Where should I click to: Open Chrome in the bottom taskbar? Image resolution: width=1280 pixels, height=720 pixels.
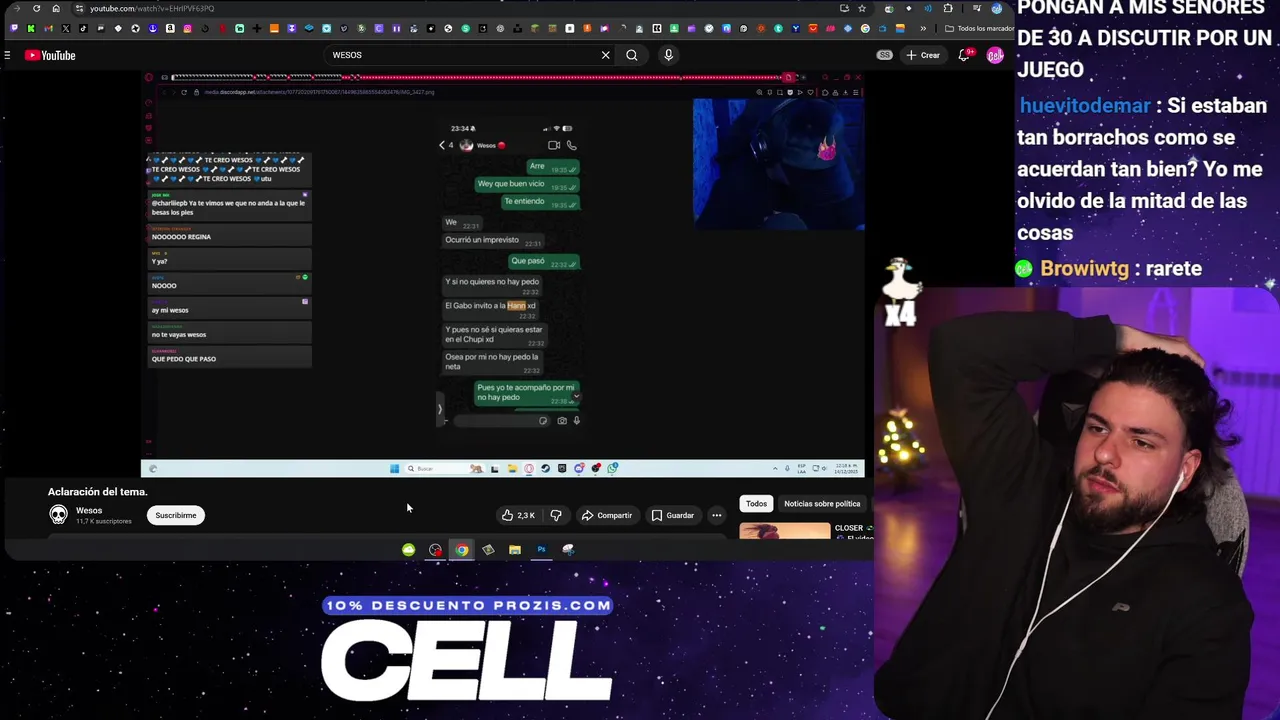coord(462,549)
